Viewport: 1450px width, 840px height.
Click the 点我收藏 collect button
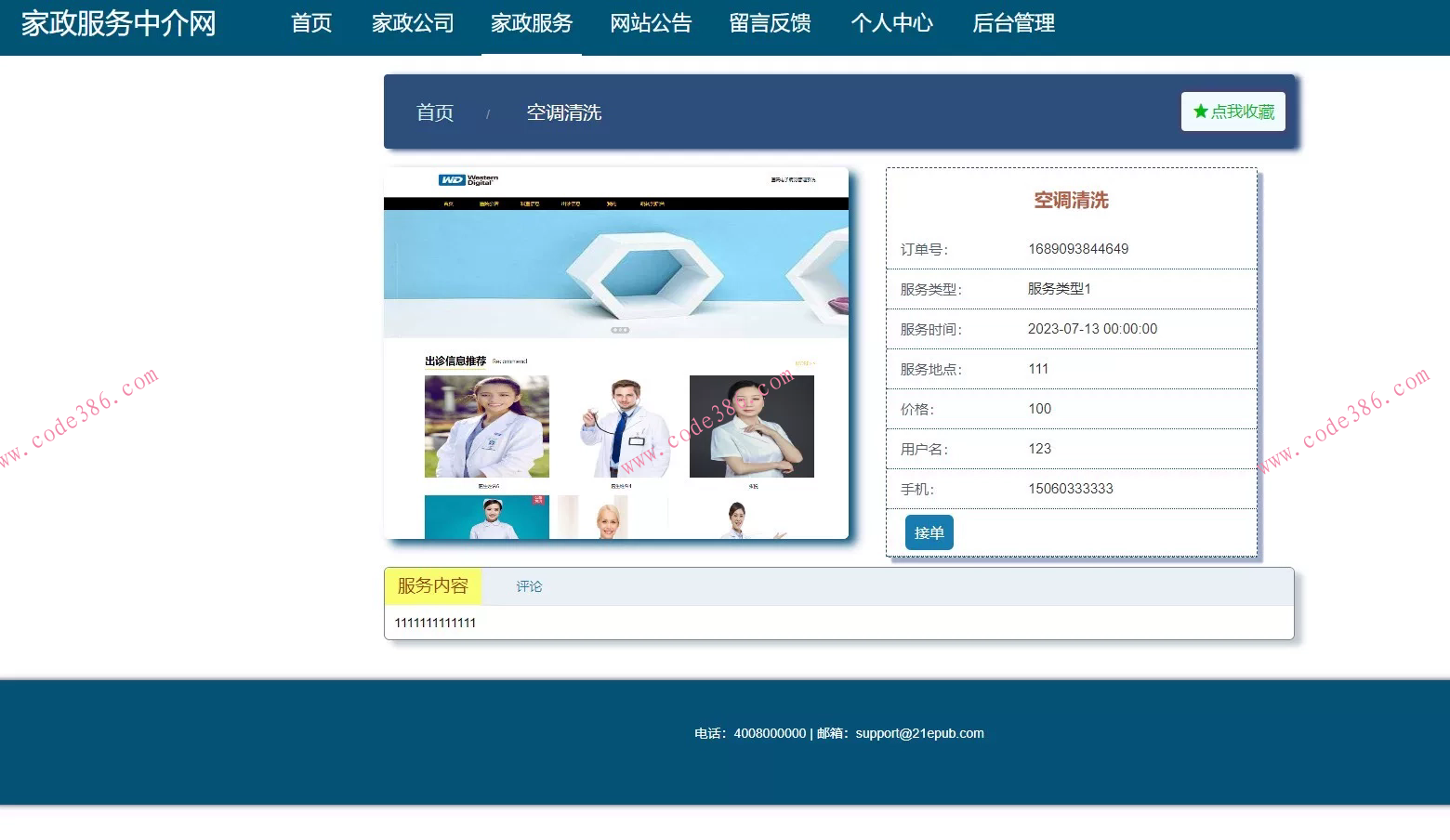[1232, 111]
